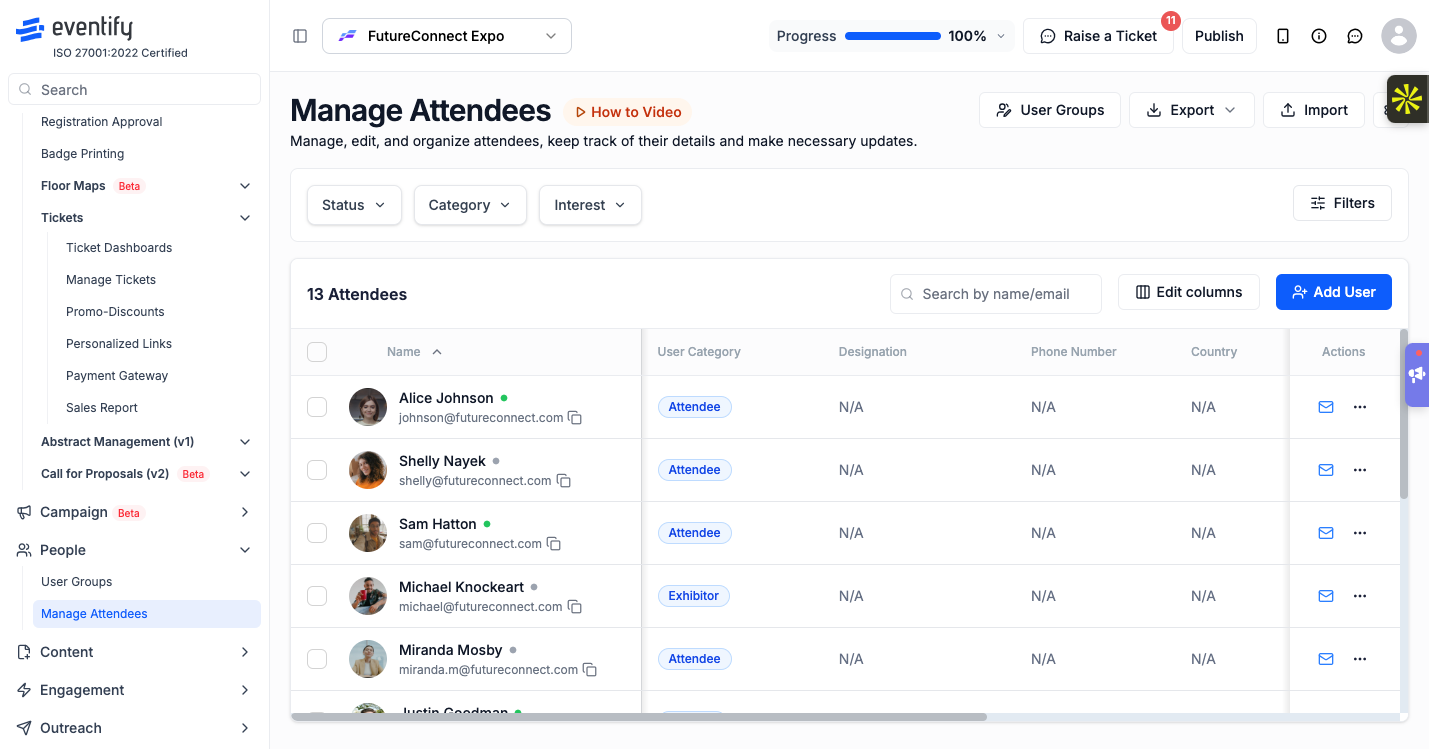Open the Interest filter dropdown
The width and height of the screenshot is (1429, 749).
(590, 205)
